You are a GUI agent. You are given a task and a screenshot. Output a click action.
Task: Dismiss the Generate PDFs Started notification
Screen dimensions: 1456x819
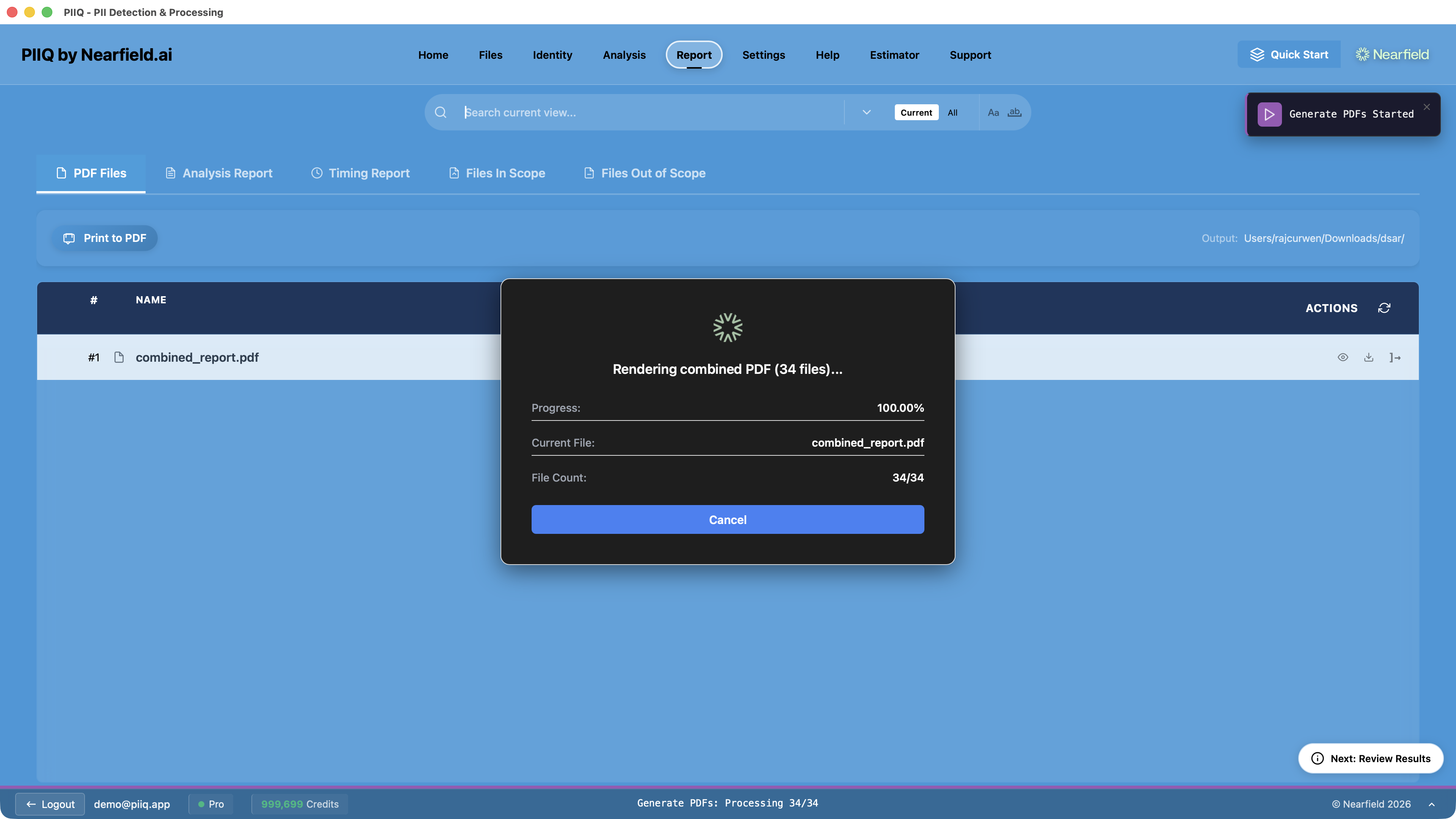click(x=1426, y=107)
